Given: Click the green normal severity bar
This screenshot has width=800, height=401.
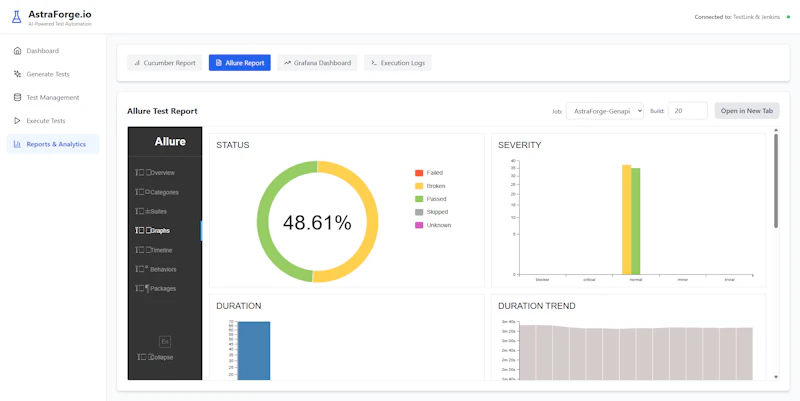Looking at the screenshot, I should tap(636, 221).
